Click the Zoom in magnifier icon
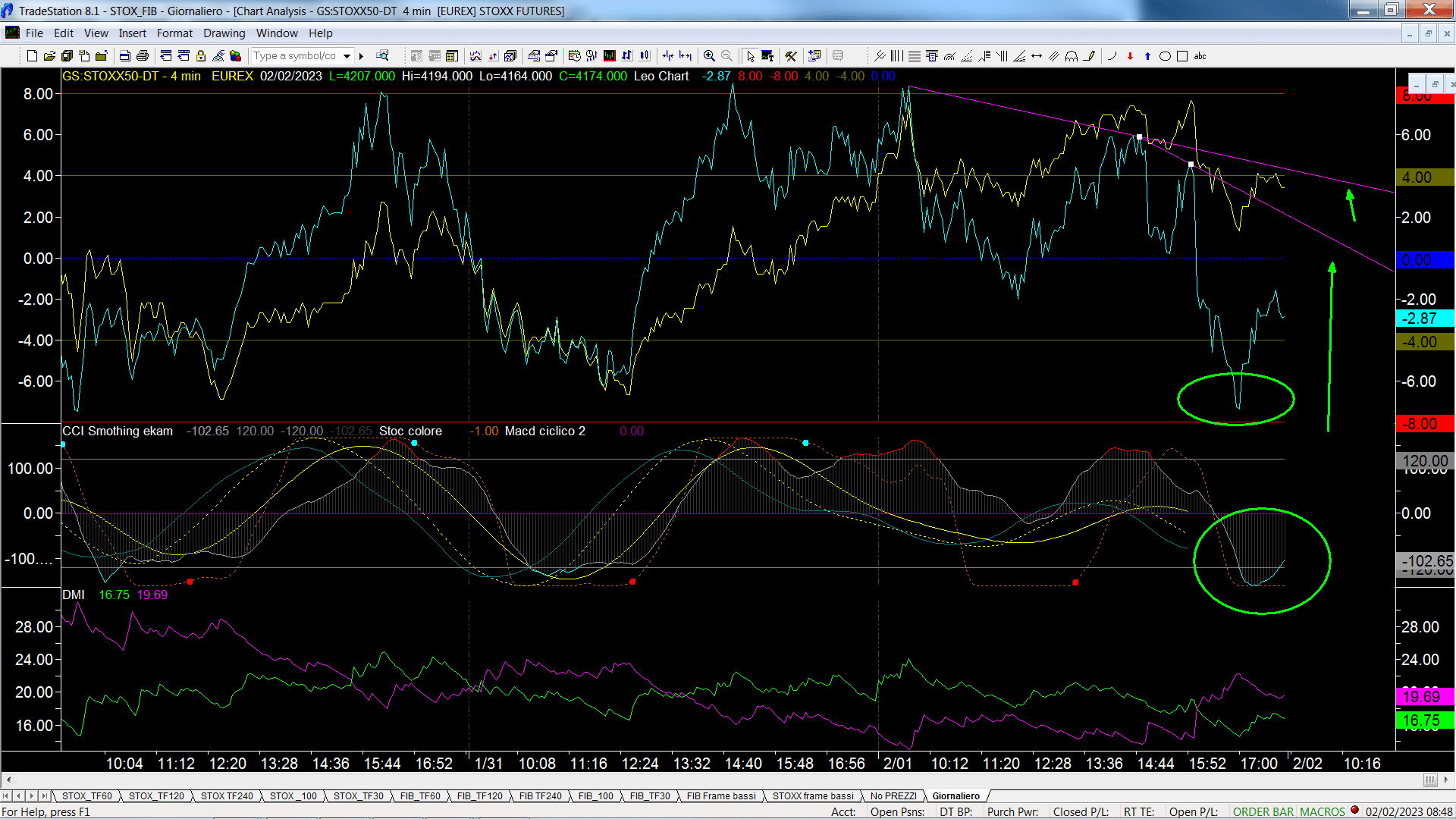 [x=709, y=55]
